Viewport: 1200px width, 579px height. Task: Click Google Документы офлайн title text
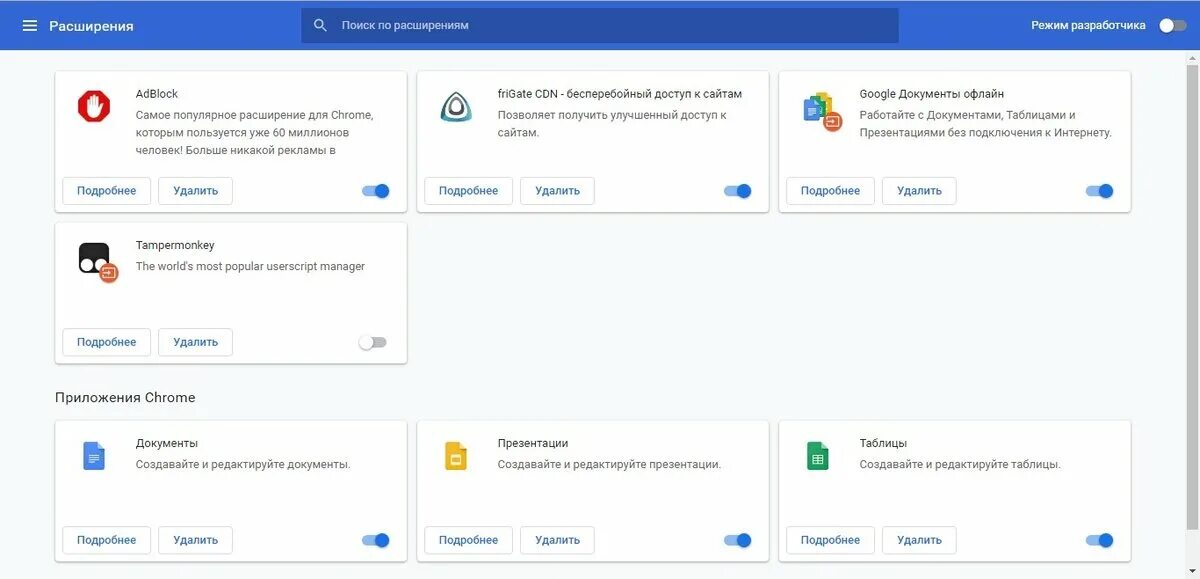coord(932,94)
